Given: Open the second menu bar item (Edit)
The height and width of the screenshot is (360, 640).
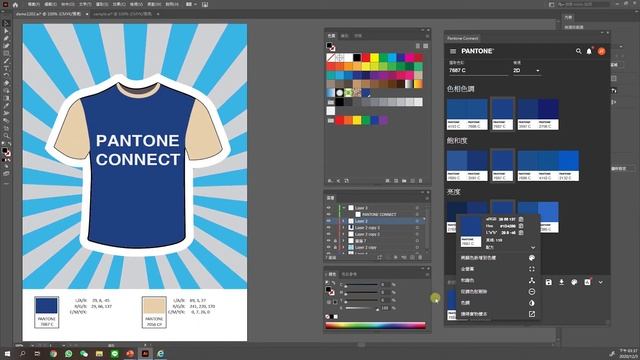Looking at the screenshot, I should pos(51,4).
